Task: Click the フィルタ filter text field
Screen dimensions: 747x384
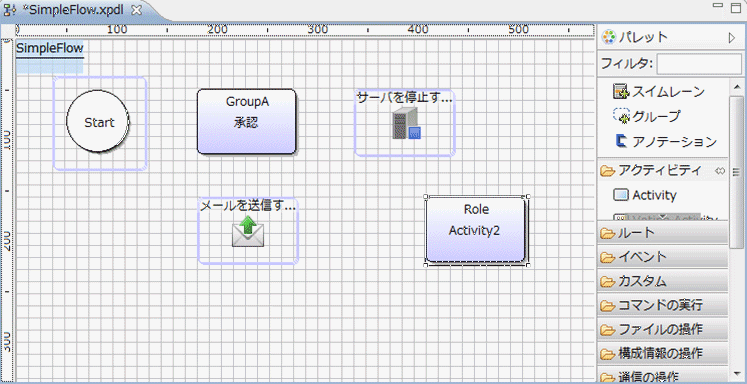Action: coord(699,63)
